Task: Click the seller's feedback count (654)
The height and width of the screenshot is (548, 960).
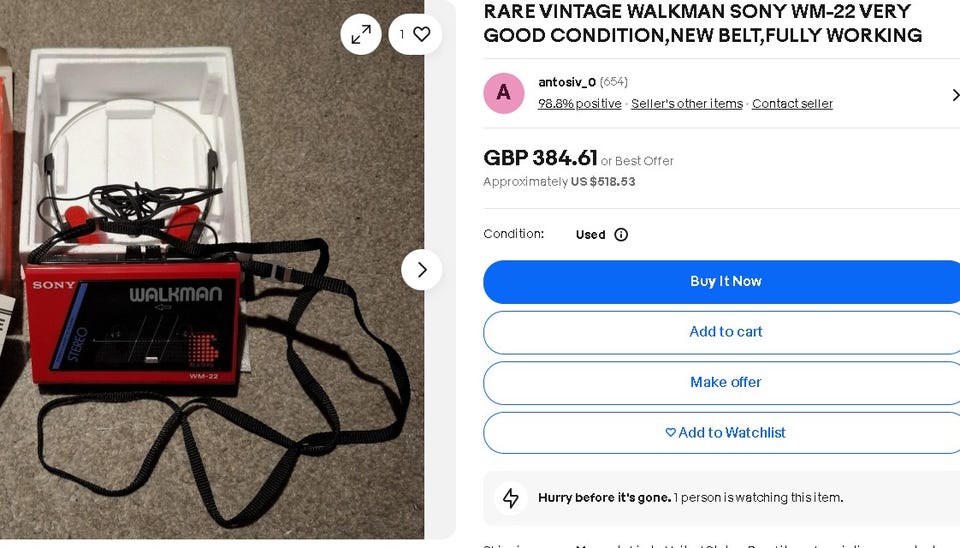Action: [614, 82]
